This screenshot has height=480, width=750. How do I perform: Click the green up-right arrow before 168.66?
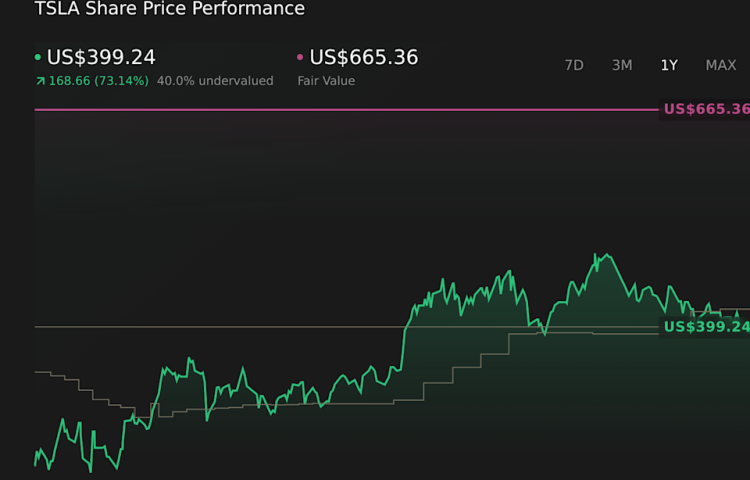(x=40, y=81)
